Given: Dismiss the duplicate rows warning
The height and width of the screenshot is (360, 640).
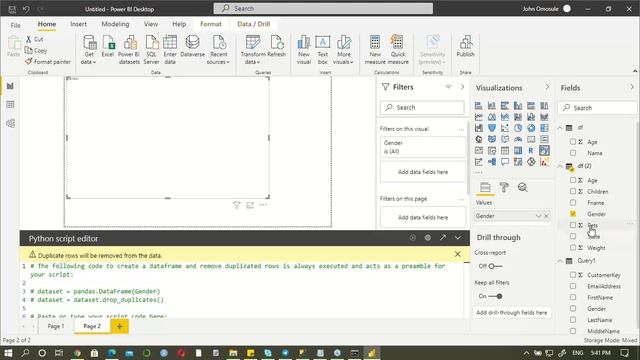Looking at the screenshot, I should [458, 254].
